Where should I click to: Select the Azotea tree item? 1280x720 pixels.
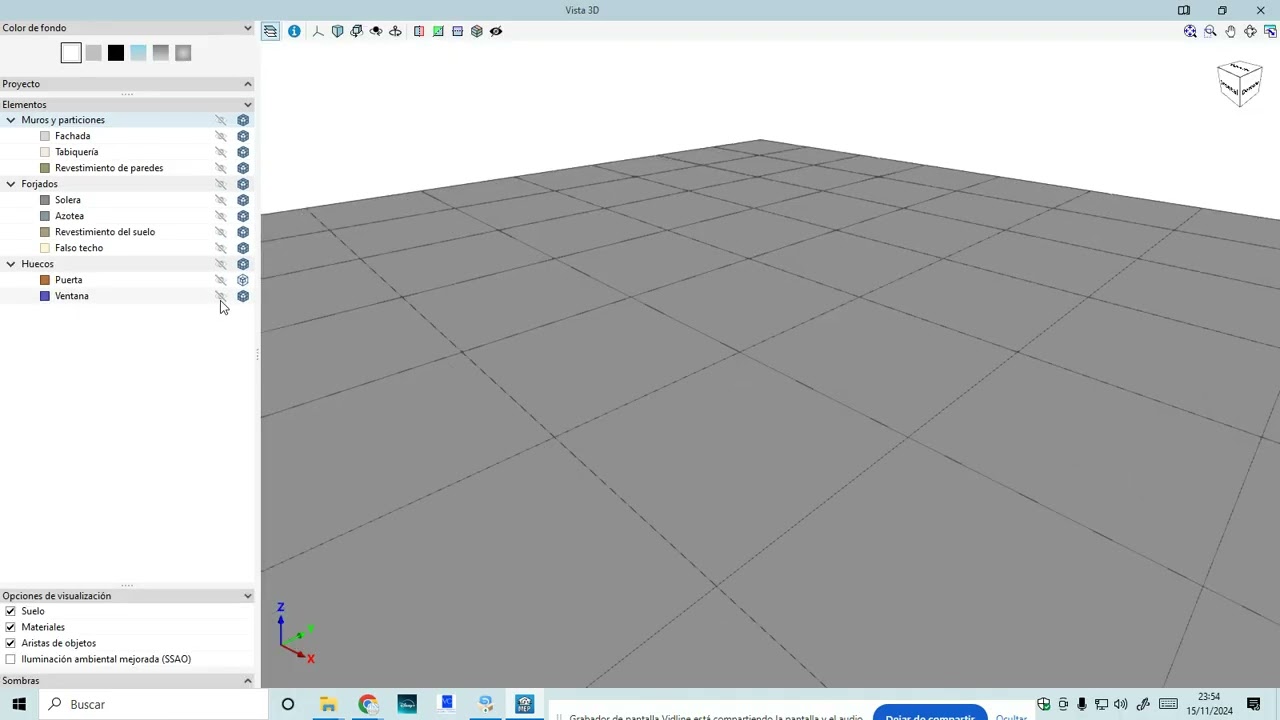click(x=69, y=216)
